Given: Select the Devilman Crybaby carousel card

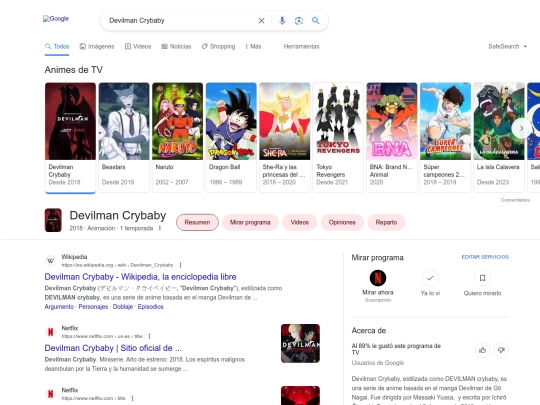Looking at the screenshot, I should [x=70, y=137].
